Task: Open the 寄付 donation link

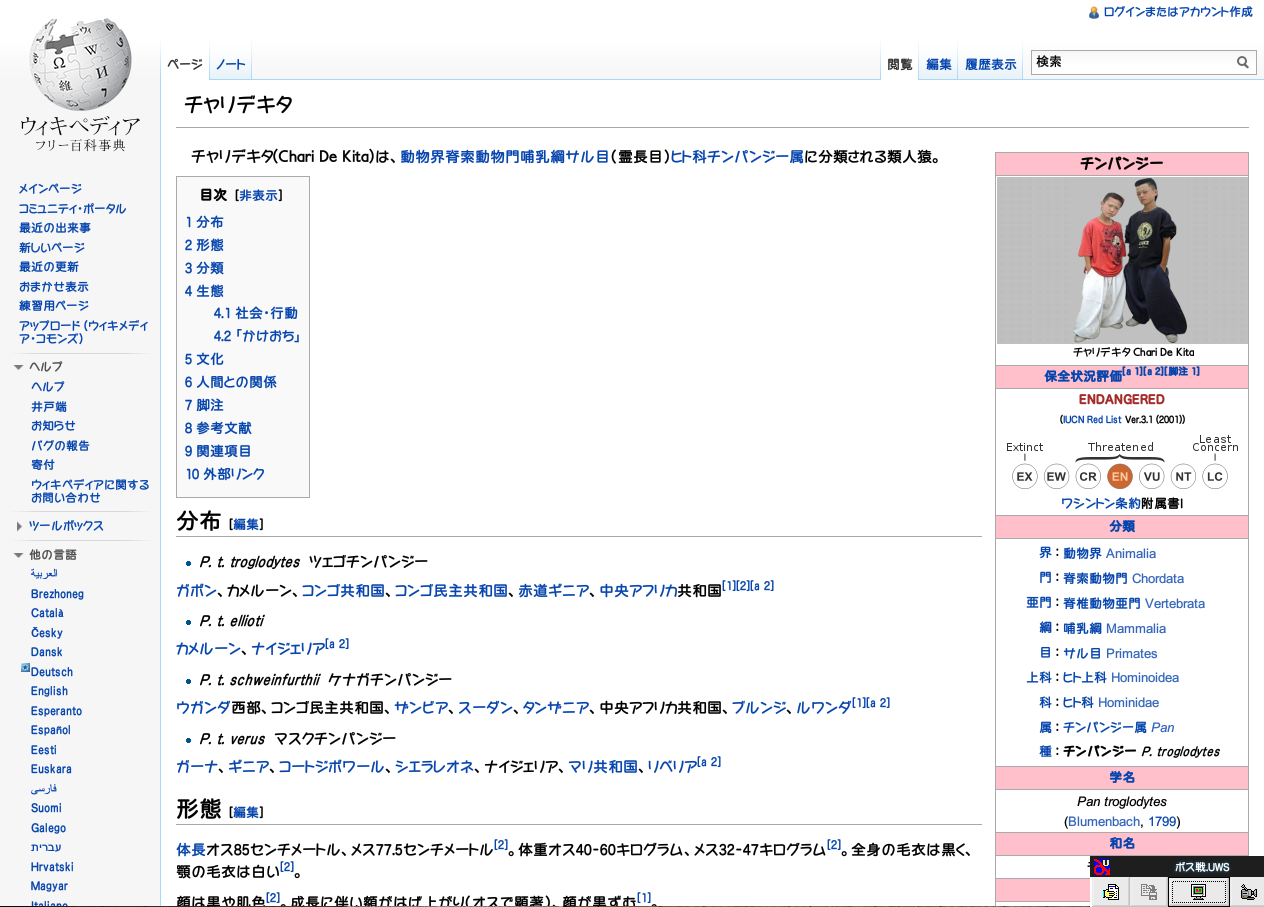Action: (43, 465)
